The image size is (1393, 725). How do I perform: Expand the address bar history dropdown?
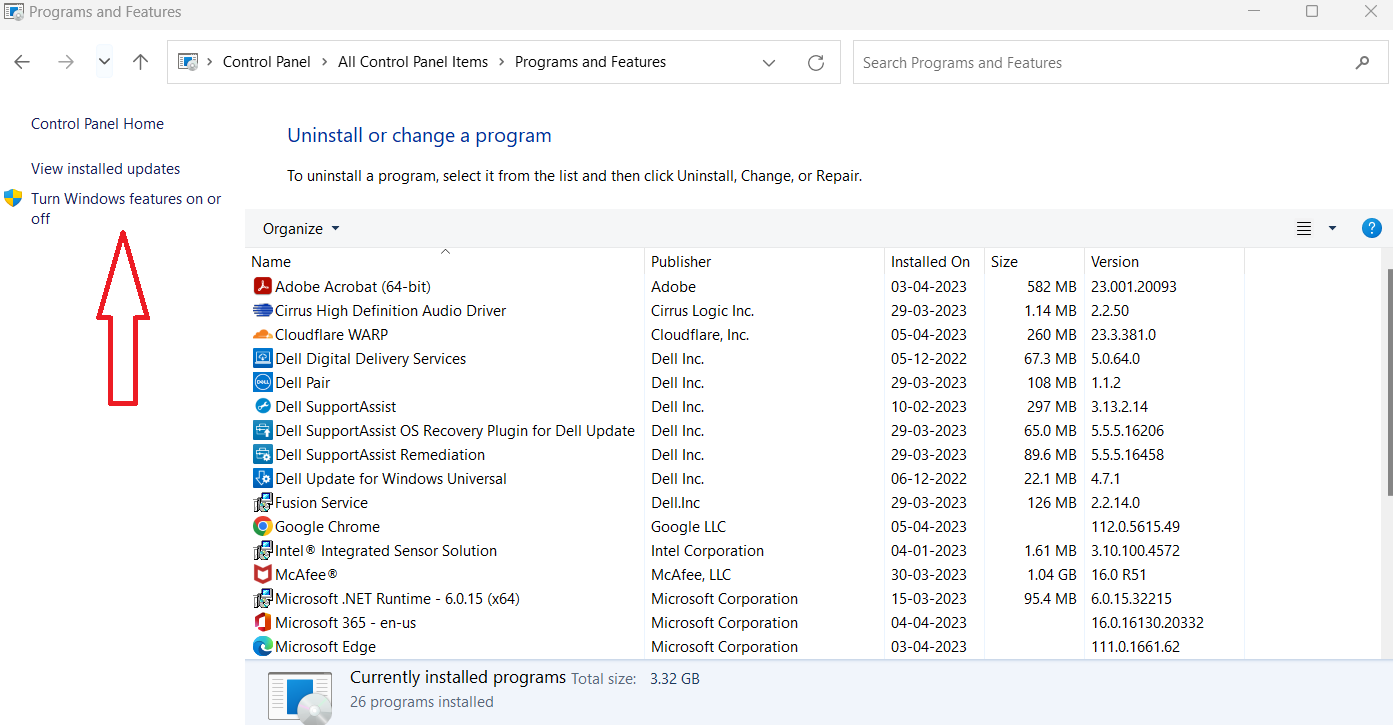[x=769, y=63]
